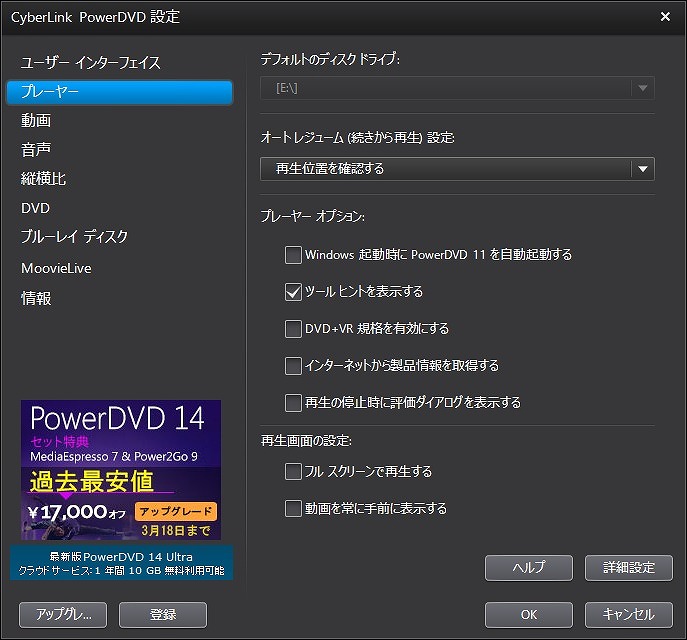Enable DVD+VR 規格を有効にする checkbox

tap(293, 329)
